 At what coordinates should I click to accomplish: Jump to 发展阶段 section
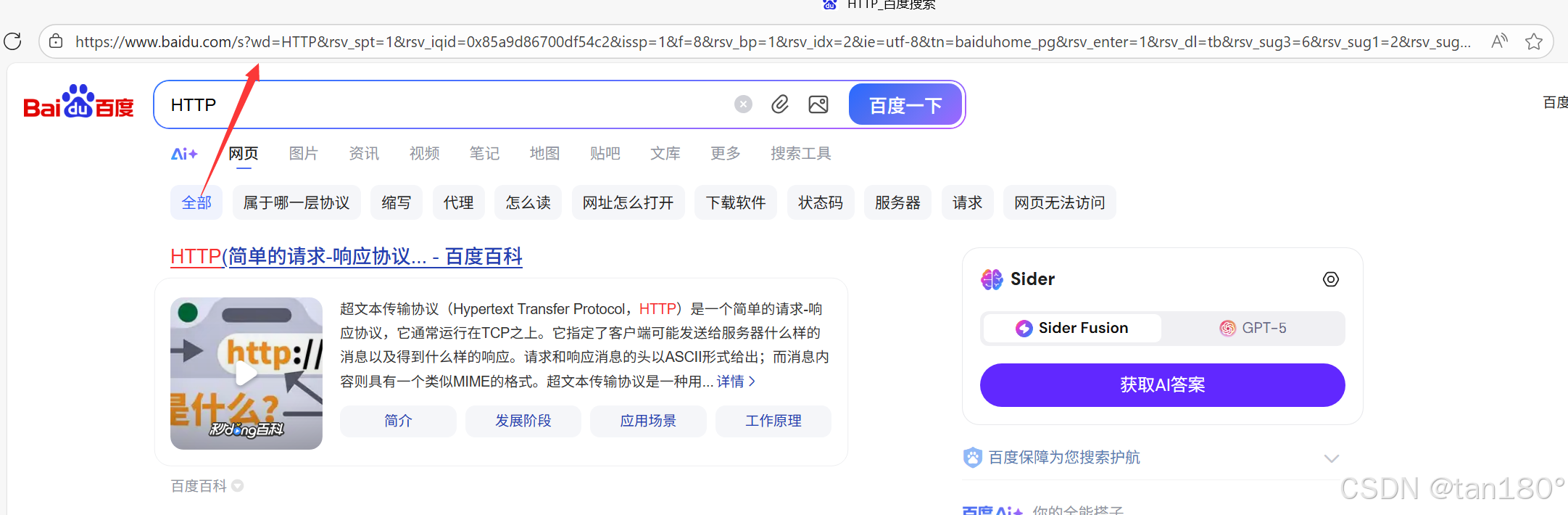point(523,421)
